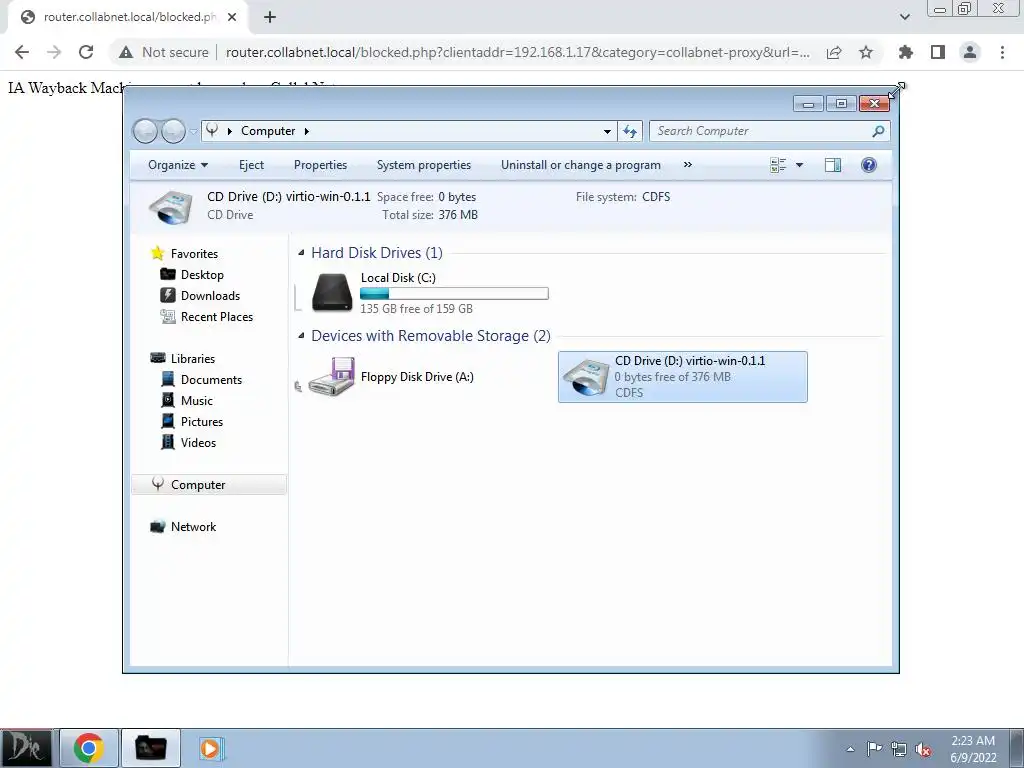Click Computer in Explorer breadcrumb
The width and height of the screenshot is (1024, 768).
(268, 131)
